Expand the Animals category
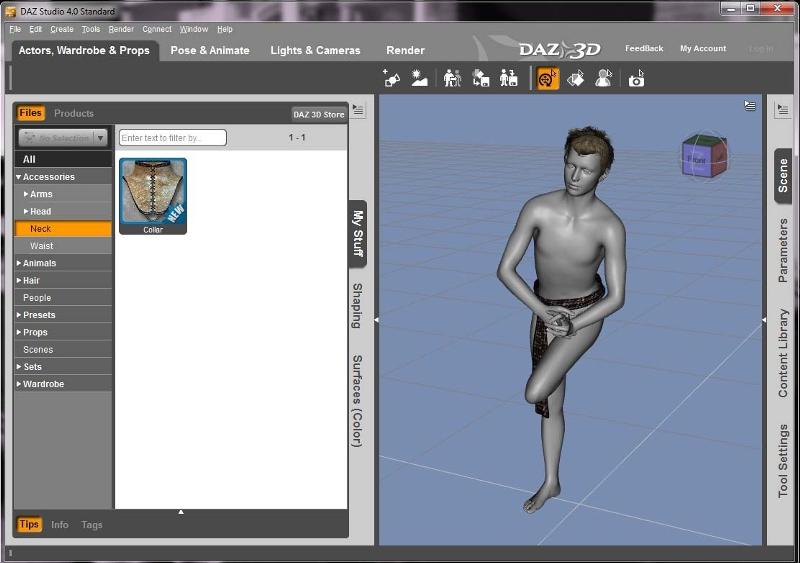Viewport: 800px width, 563px height. 19,263
